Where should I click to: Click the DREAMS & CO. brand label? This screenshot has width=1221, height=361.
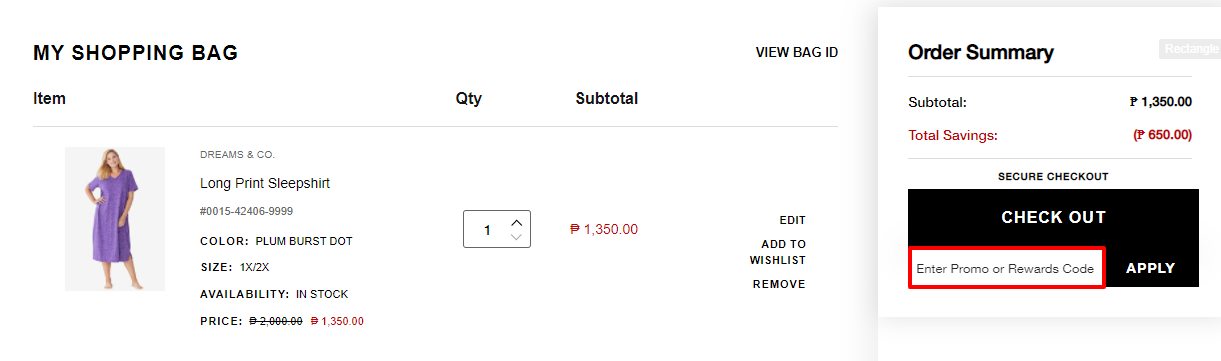[237, 155]
